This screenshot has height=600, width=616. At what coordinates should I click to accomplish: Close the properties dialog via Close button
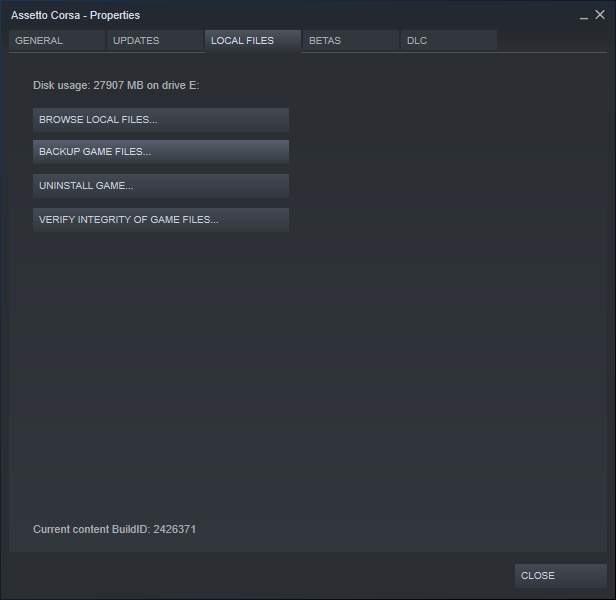[x=561, y=576]
